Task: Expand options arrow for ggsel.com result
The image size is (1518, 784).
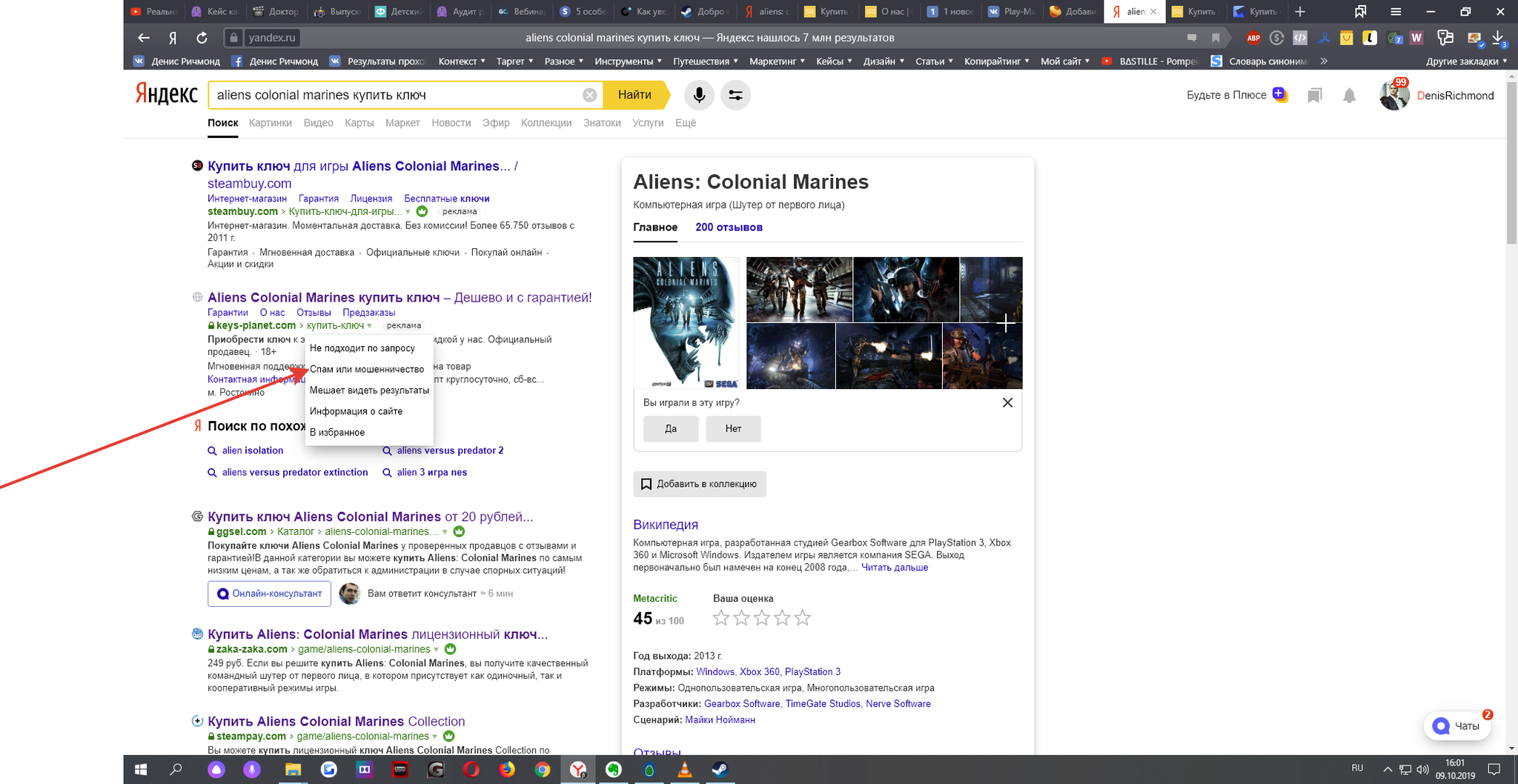Action: pyautogui.click(x=445, y=532)
